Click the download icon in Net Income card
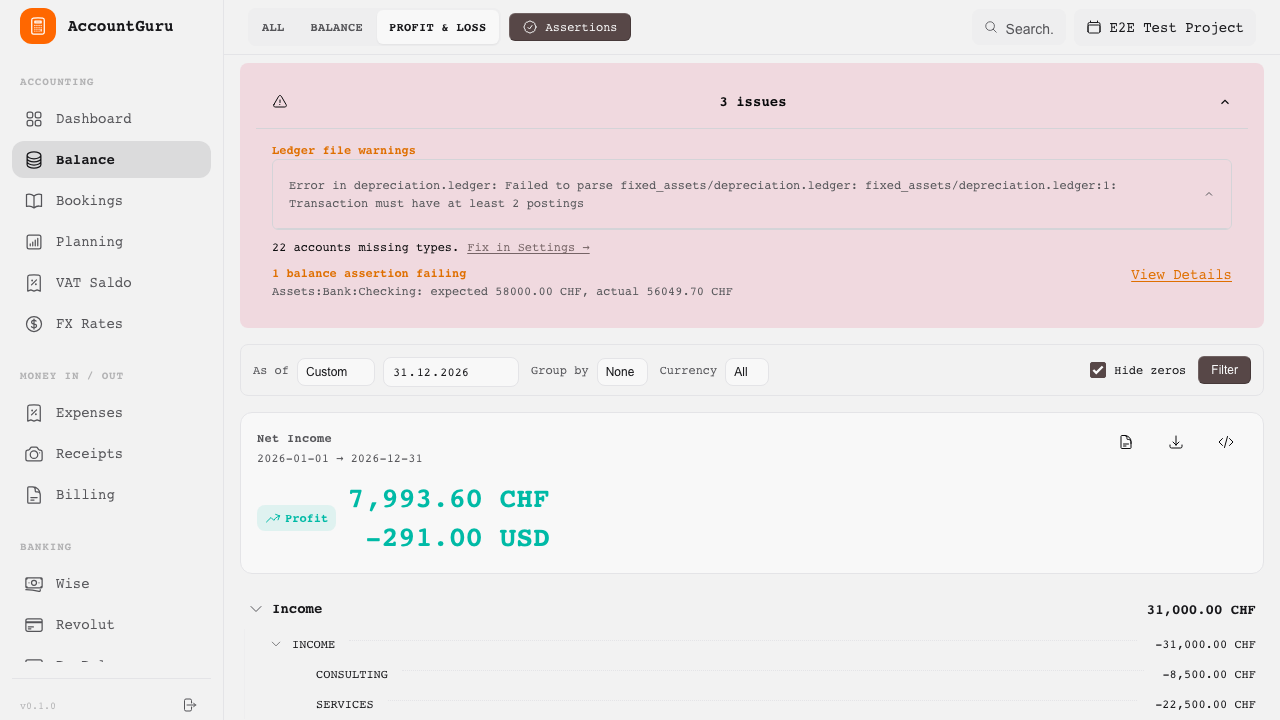Image resolution: width=1280 pixels, height=720 pixels. [1176, 442]
